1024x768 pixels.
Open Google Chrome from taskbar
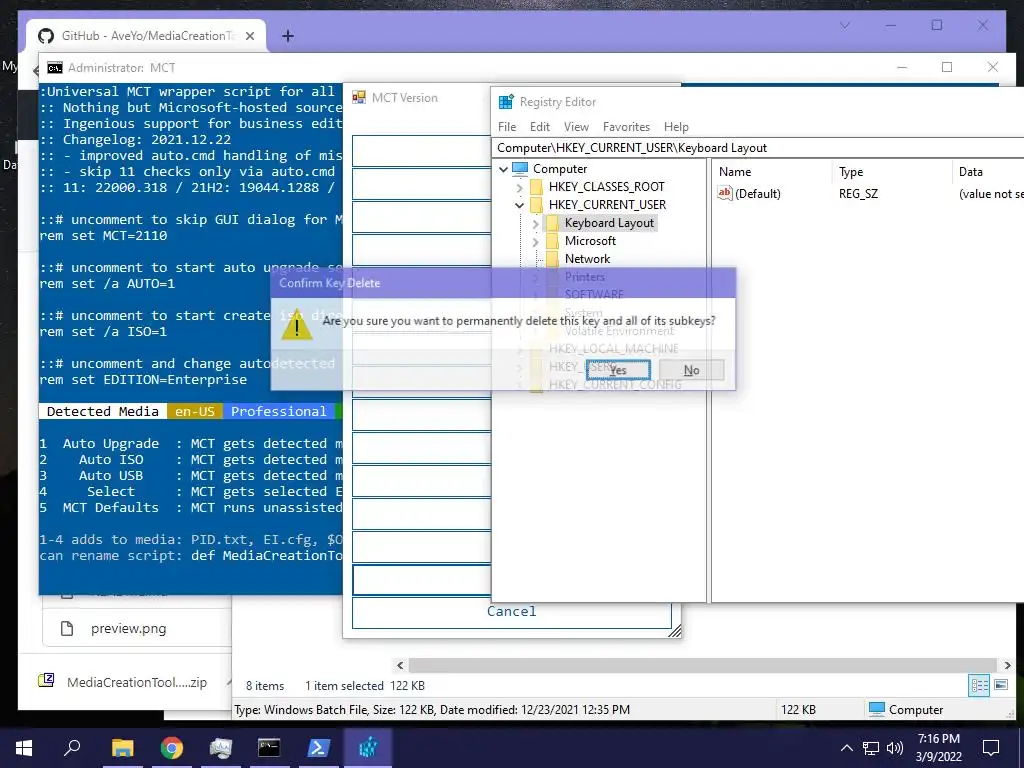172,748
